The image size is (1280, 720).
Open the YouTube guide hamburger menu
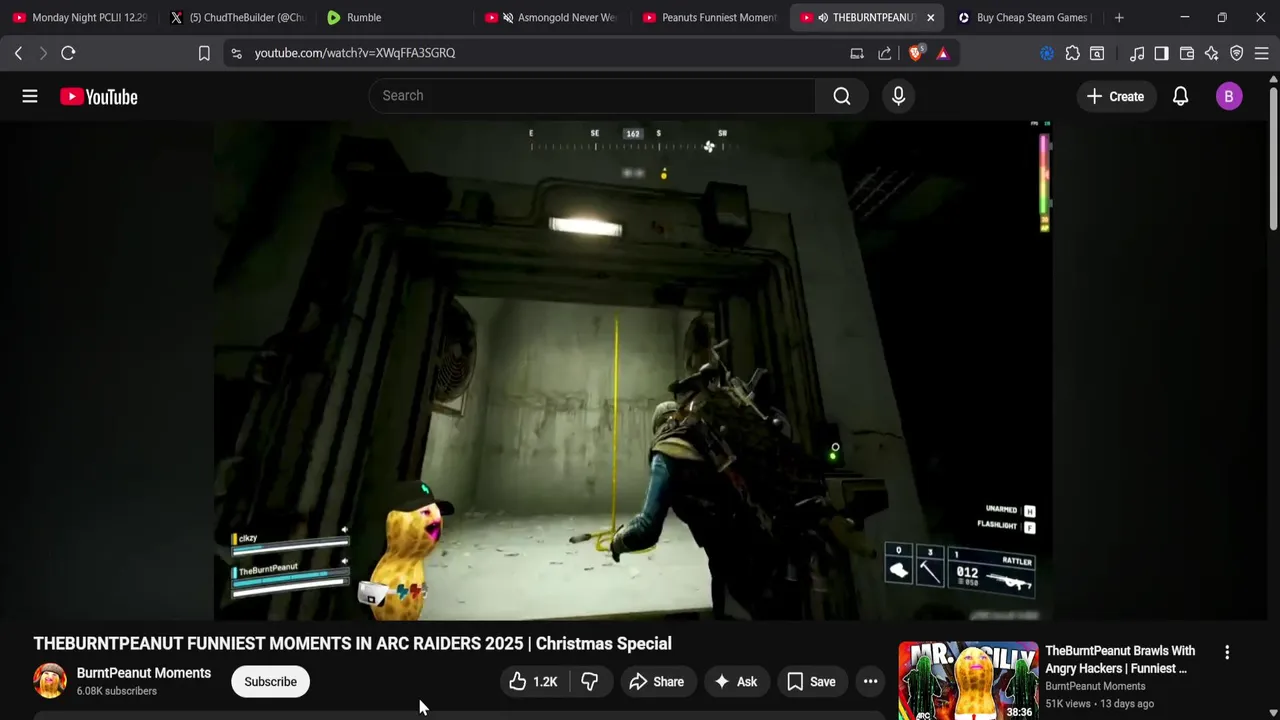[30, 96]
